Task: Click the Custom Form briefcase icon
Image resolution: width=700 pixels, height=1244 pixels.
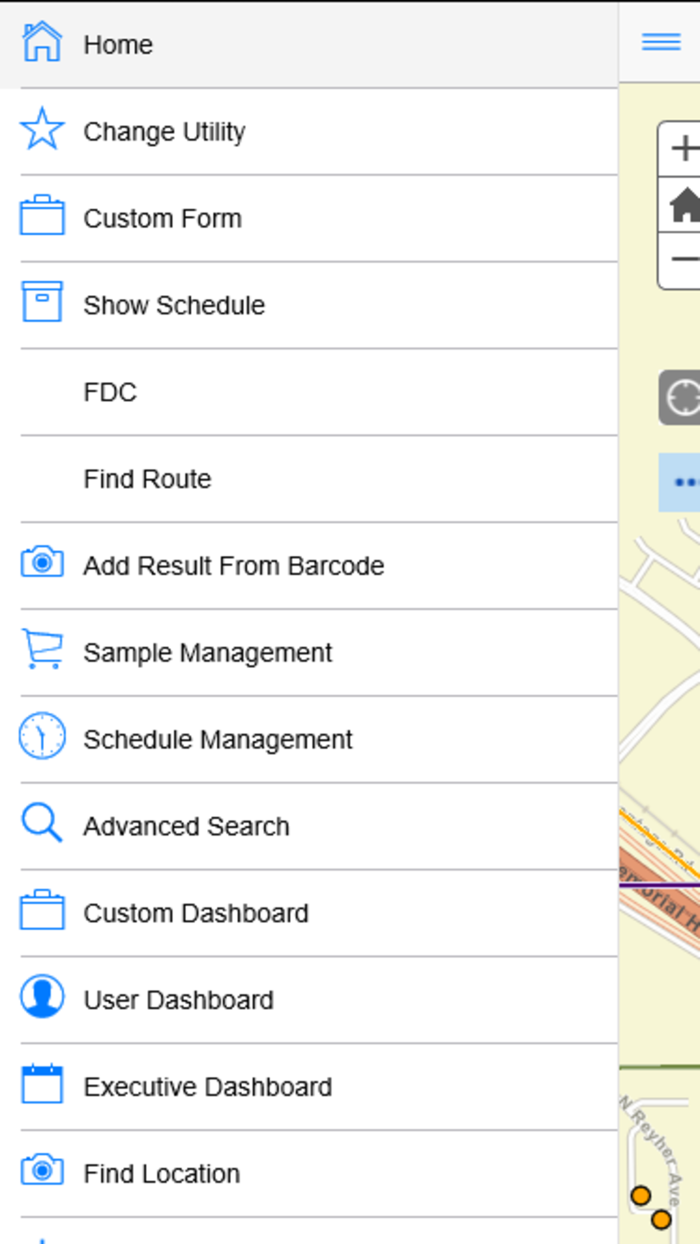Action: [42, 217]
